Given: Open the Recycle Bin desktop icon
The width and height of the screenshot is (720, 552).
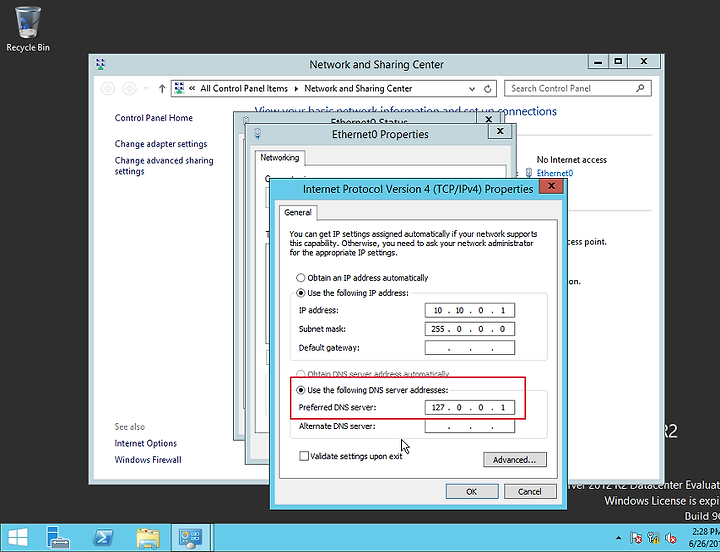Looking at the screenshot, I should coord(28,28).
